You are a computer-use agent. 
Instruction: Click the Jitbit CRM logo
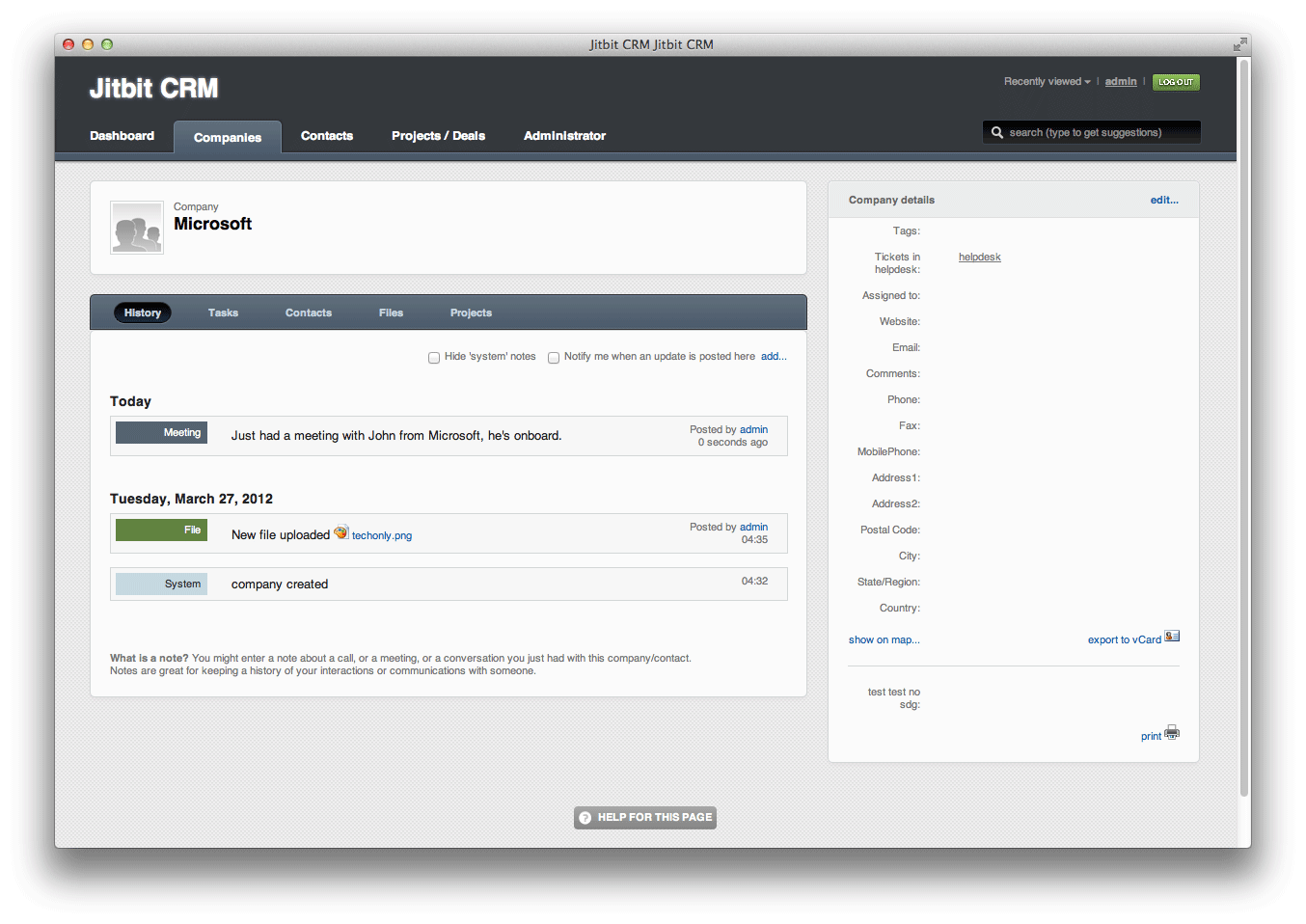154,88
